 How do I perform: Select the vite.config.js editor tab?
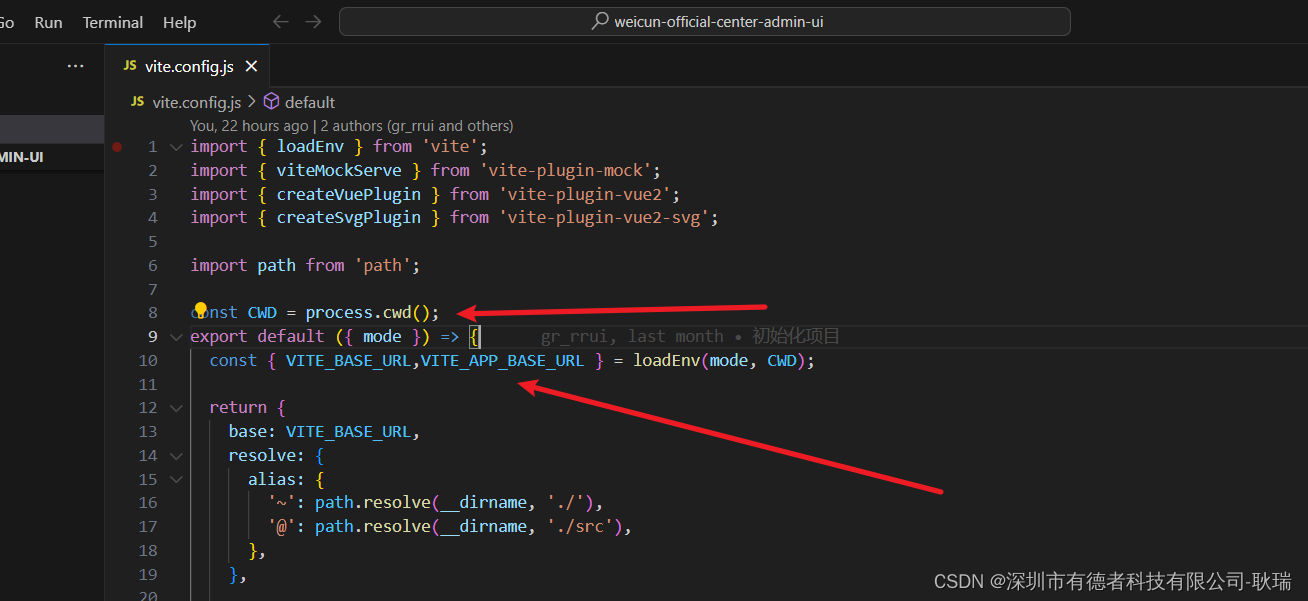(x=188, y=66)
